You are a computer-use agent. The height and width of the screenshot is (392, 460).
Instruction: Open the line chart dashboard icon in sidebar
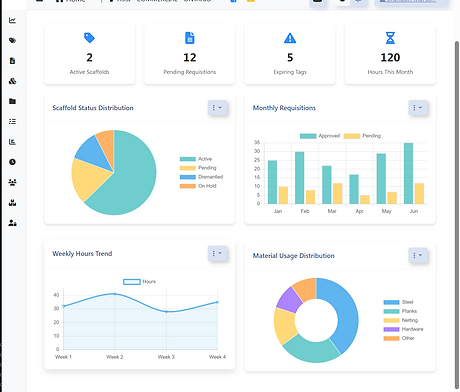tap(12, 21)
